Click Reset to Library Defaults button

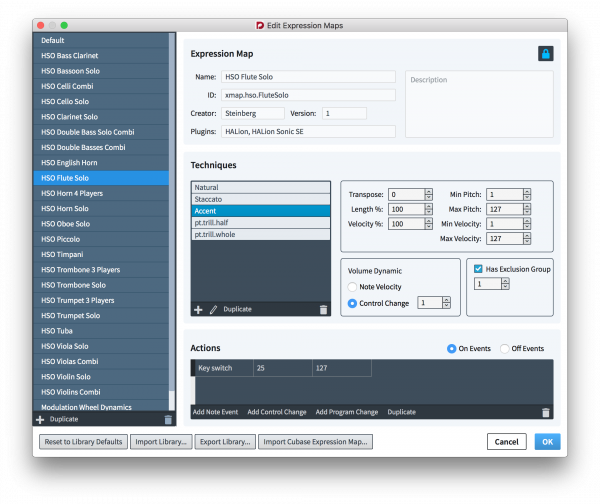point(83,442)
